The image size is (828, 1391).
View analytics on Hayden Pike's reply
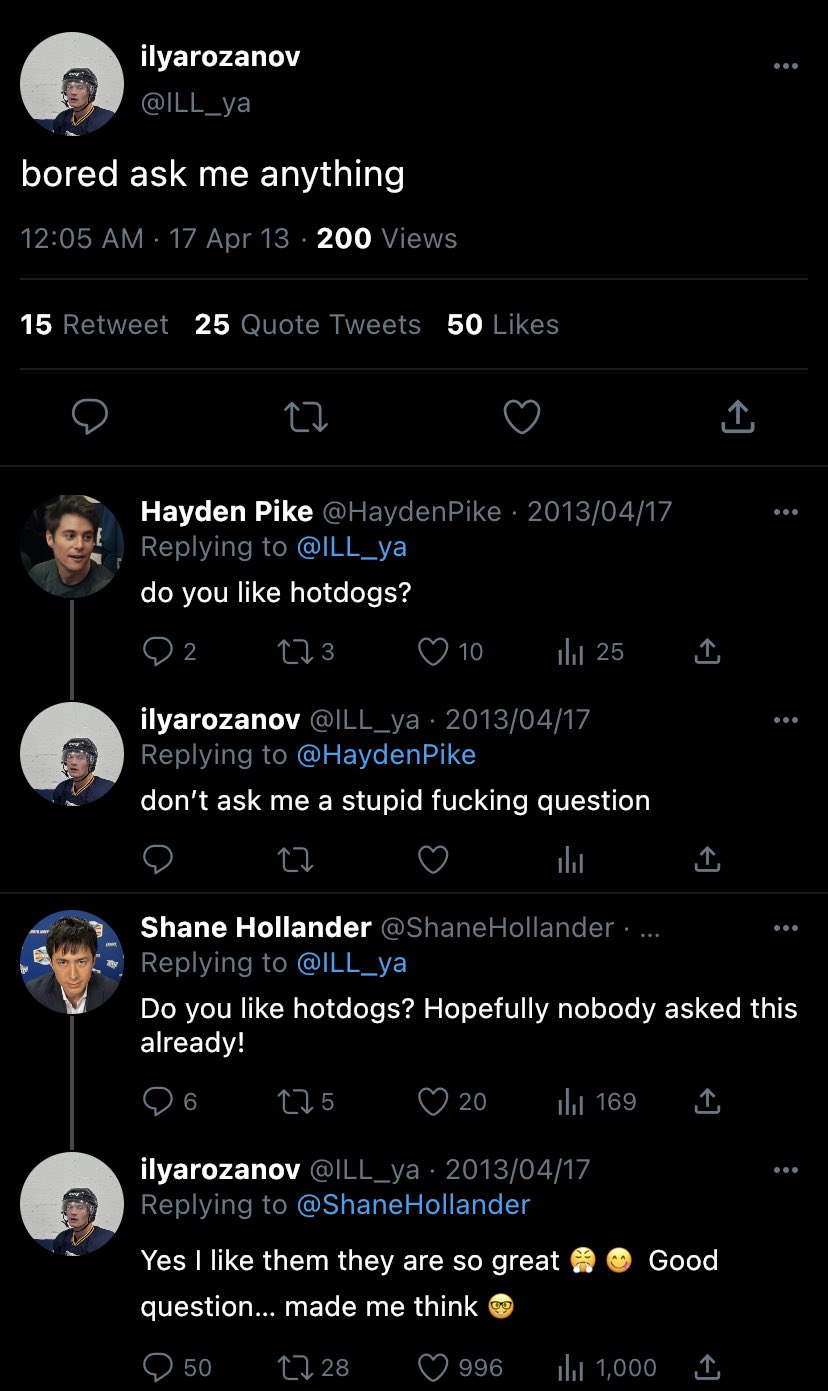tap(571, 652)
